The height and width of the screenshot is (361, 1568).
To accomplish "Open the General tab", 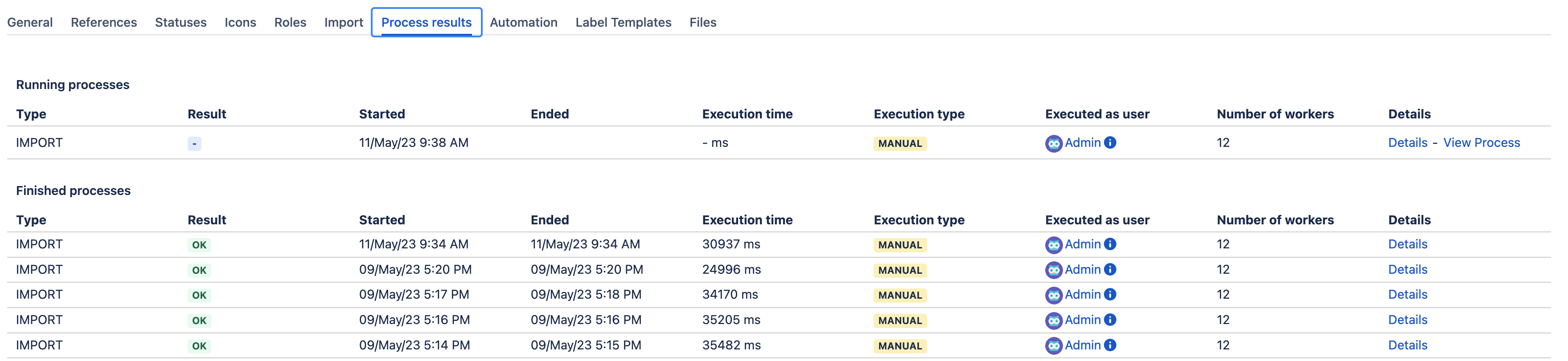I will (30, 23).
